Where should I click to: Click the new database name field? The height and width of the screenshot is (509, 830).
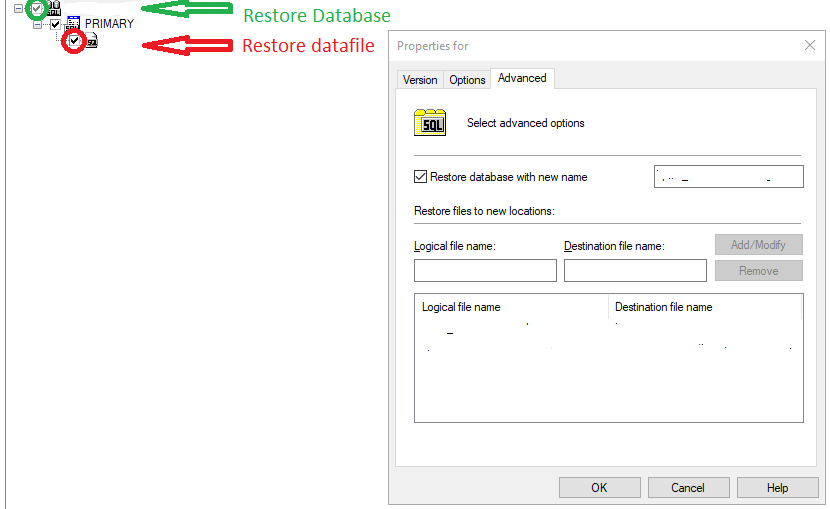728,177
